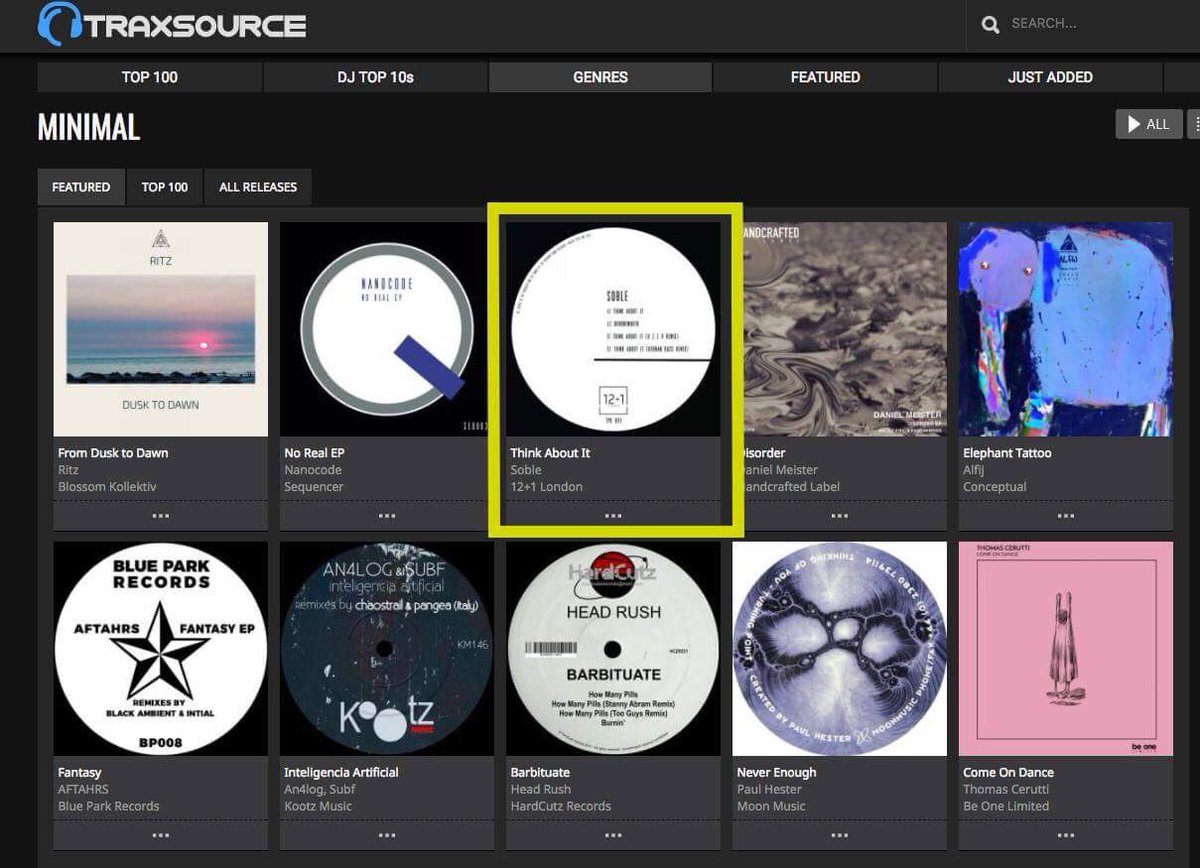Open the Never Enough cover art
The image size is (1200, 868).
(840, 649)
